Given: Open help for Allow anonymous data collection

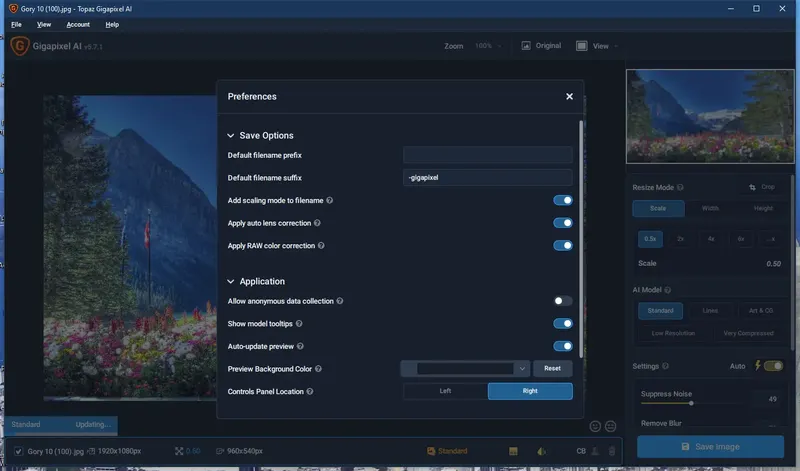Looking at the screenshot, I should pyautogui.click(x=340, y=301).
